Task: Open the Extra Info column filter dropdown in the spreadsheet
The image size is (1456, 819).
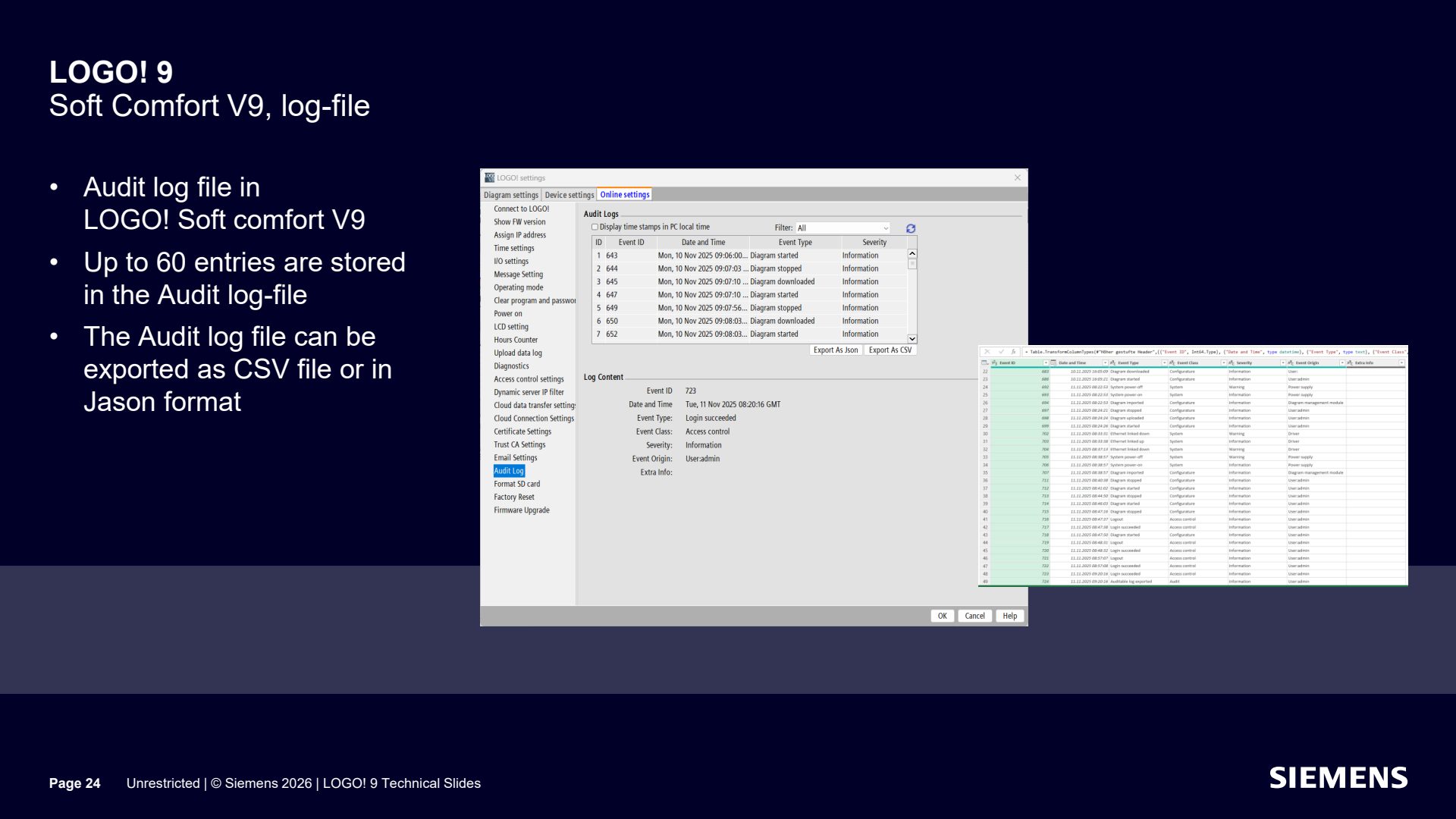Action: coord(1401,362)
